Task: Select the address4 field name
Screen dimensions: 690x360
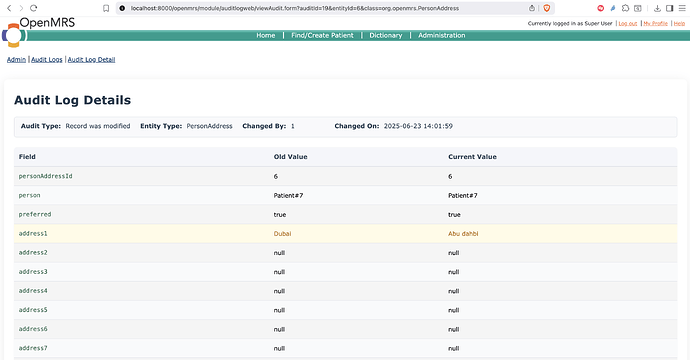Action: [33, 291]
